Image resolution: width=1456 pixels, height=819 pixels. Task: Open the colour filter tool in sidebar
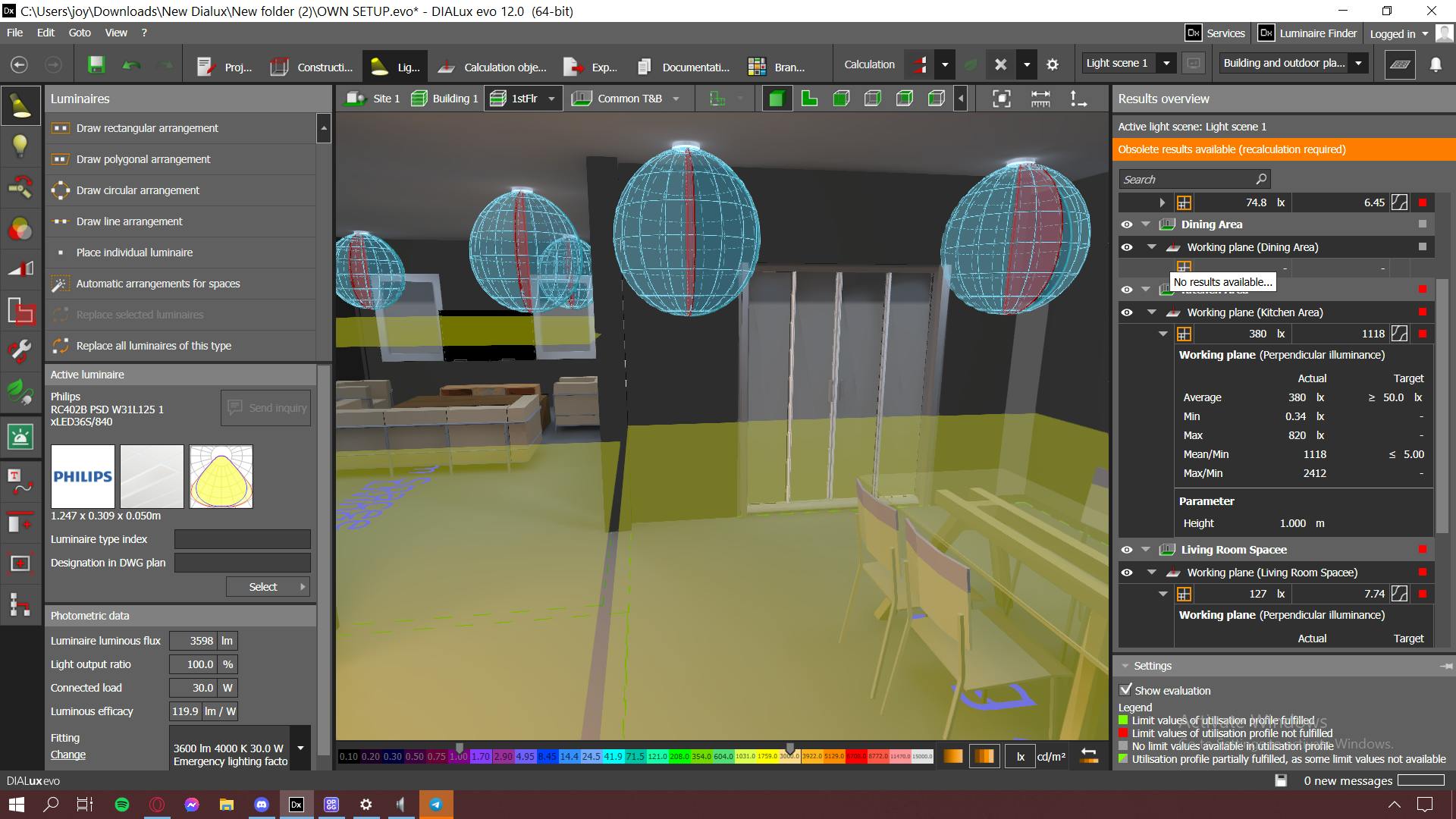(x=20, y=229)
